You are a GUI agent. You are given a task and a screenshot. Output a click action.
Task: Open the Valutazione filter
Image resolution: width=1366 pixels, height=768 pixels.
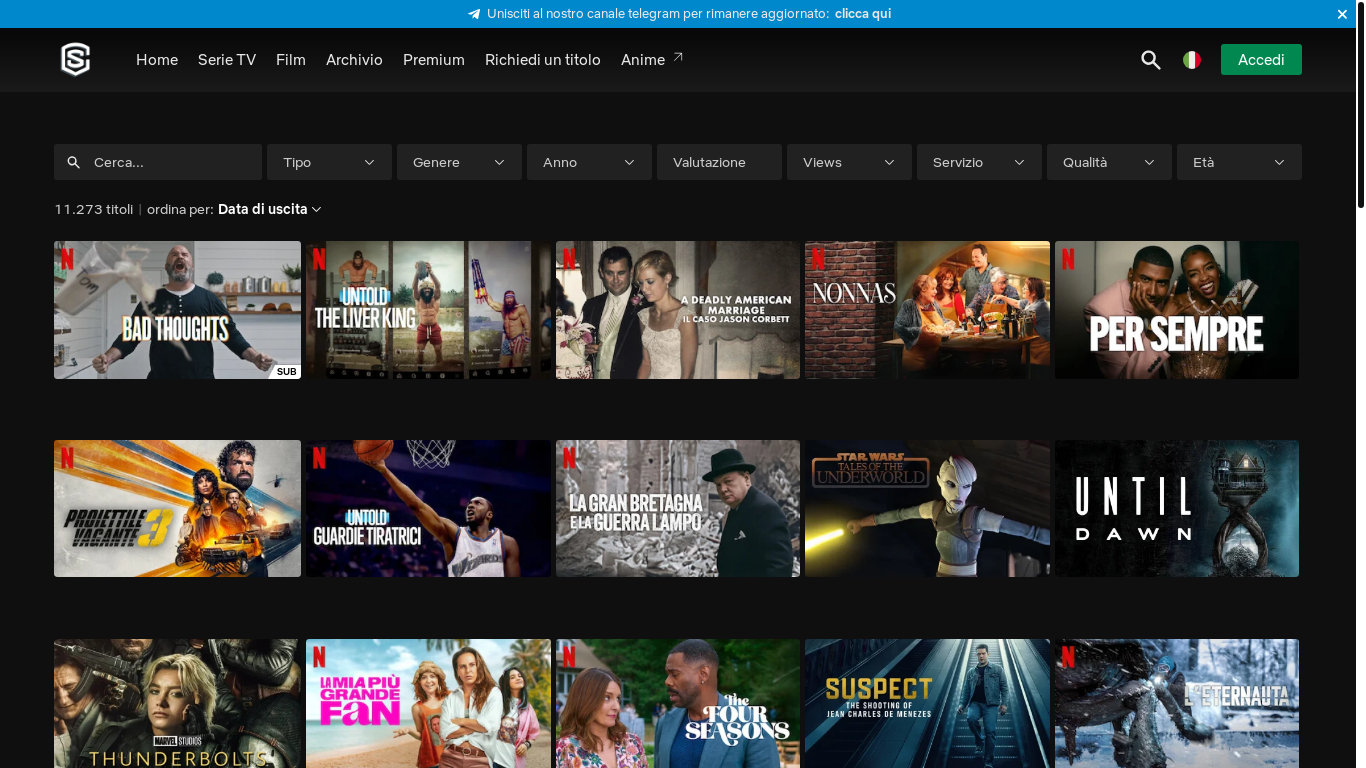pos(719,162)
